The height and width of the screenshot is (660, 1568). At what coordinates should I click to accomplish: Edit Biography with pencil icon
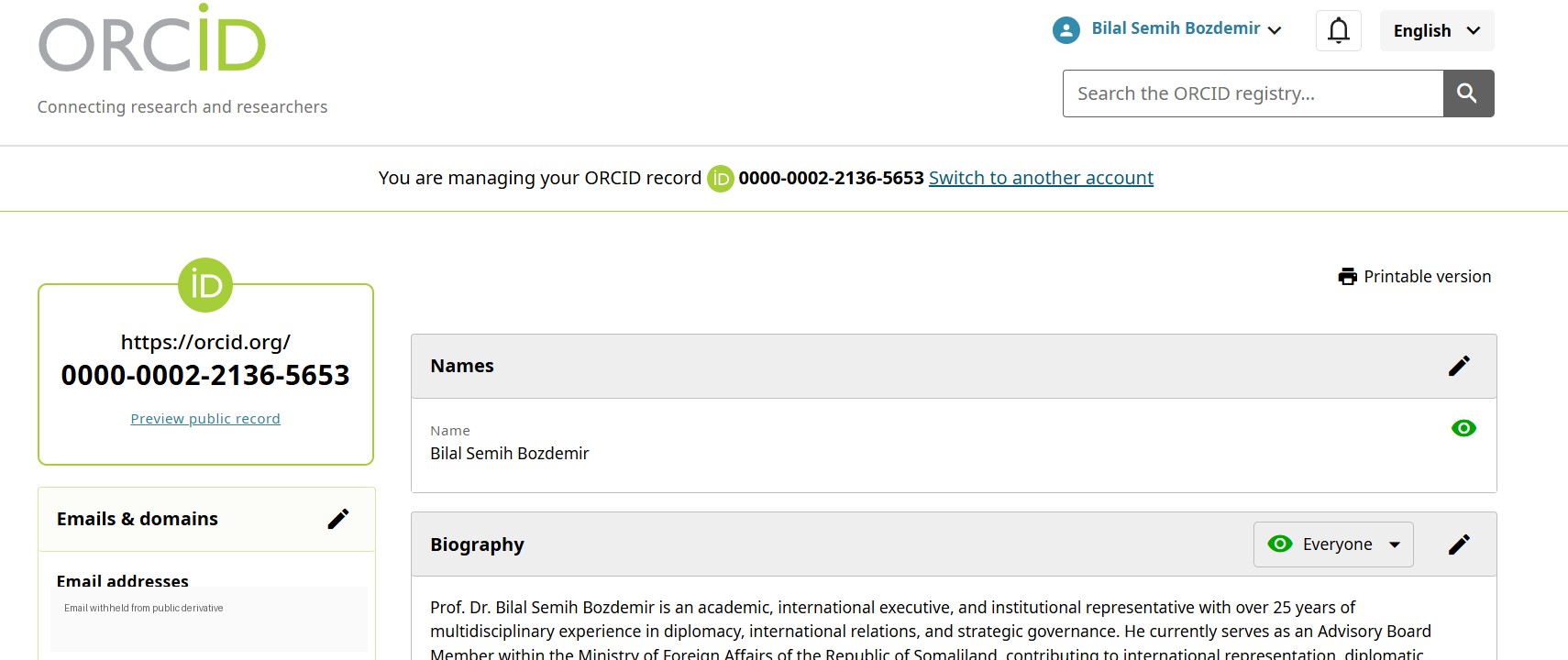coord(1459,544)
